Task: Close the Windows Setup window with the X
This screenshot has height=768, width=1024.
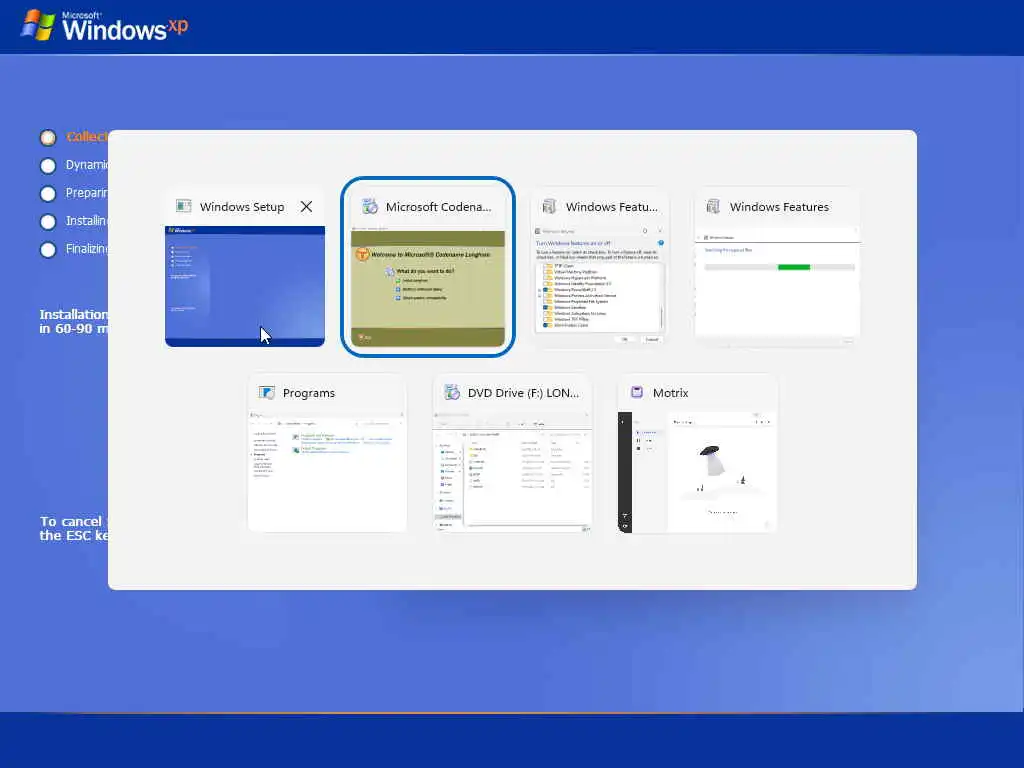Action: (x=306, y=207)
